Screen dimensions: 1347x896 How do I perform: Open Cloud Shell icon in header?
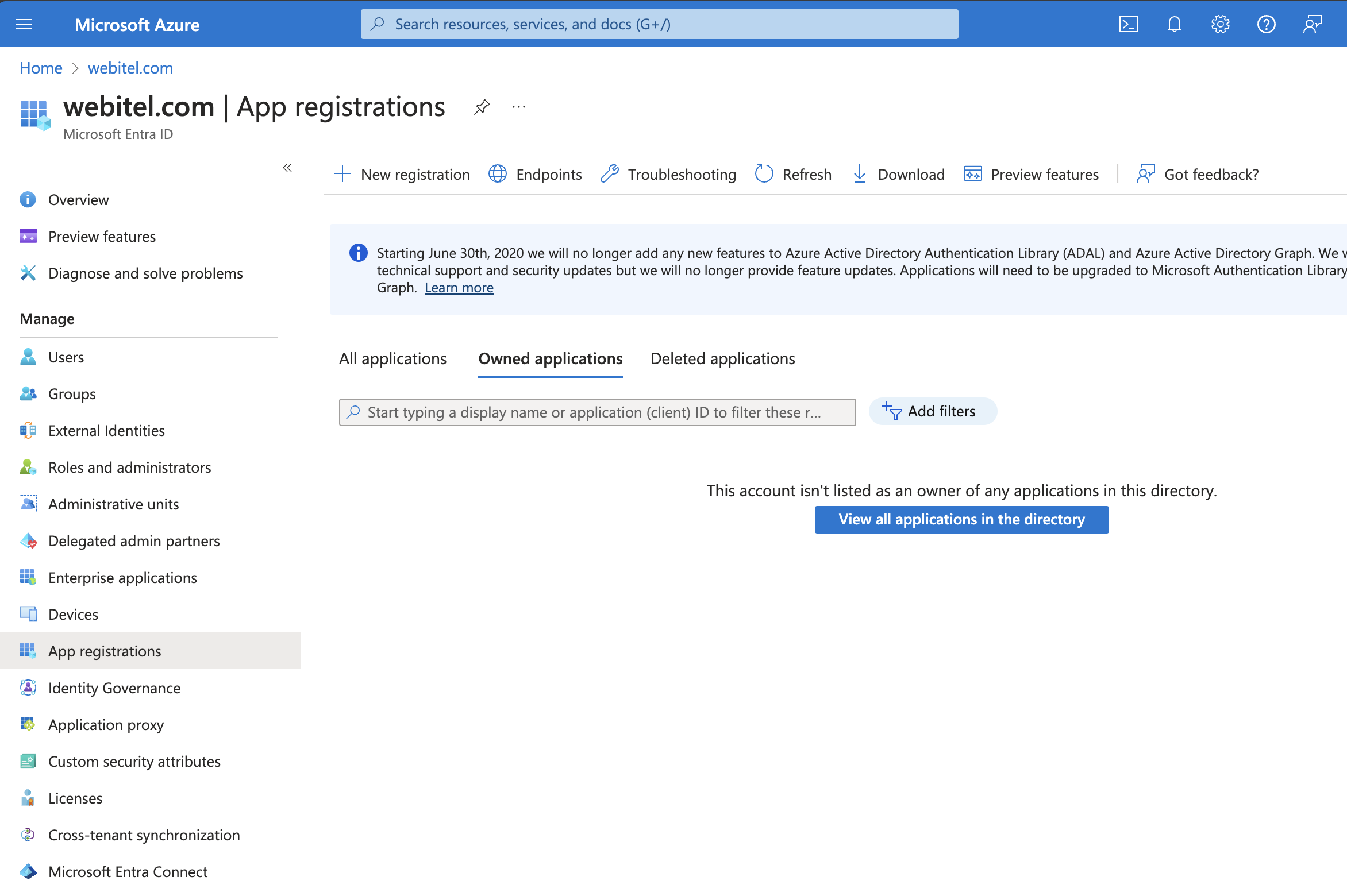click(x=1128, y=24)
